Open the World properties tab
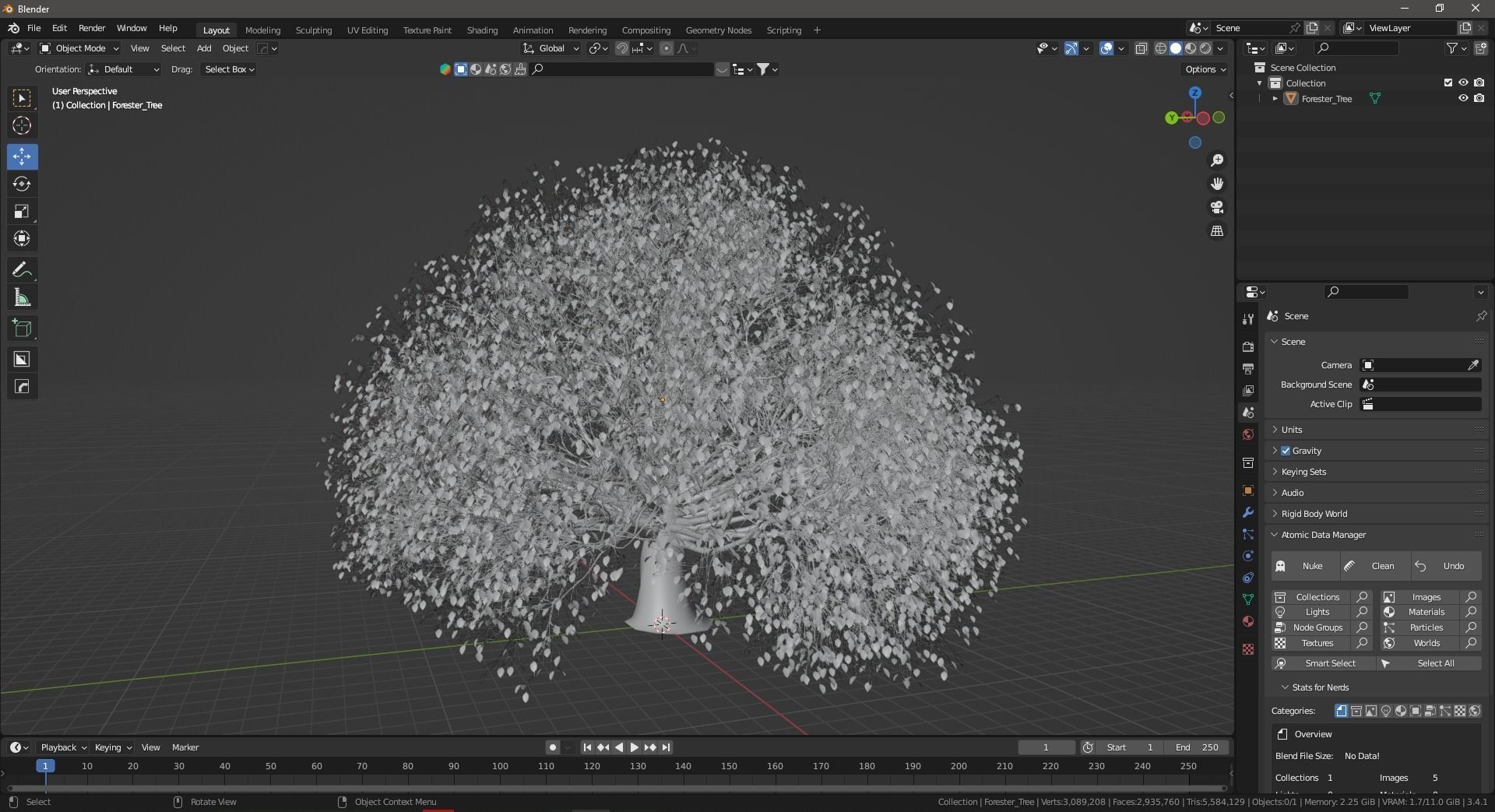Screen dimensions: 1495x812 pos(1248,434)
